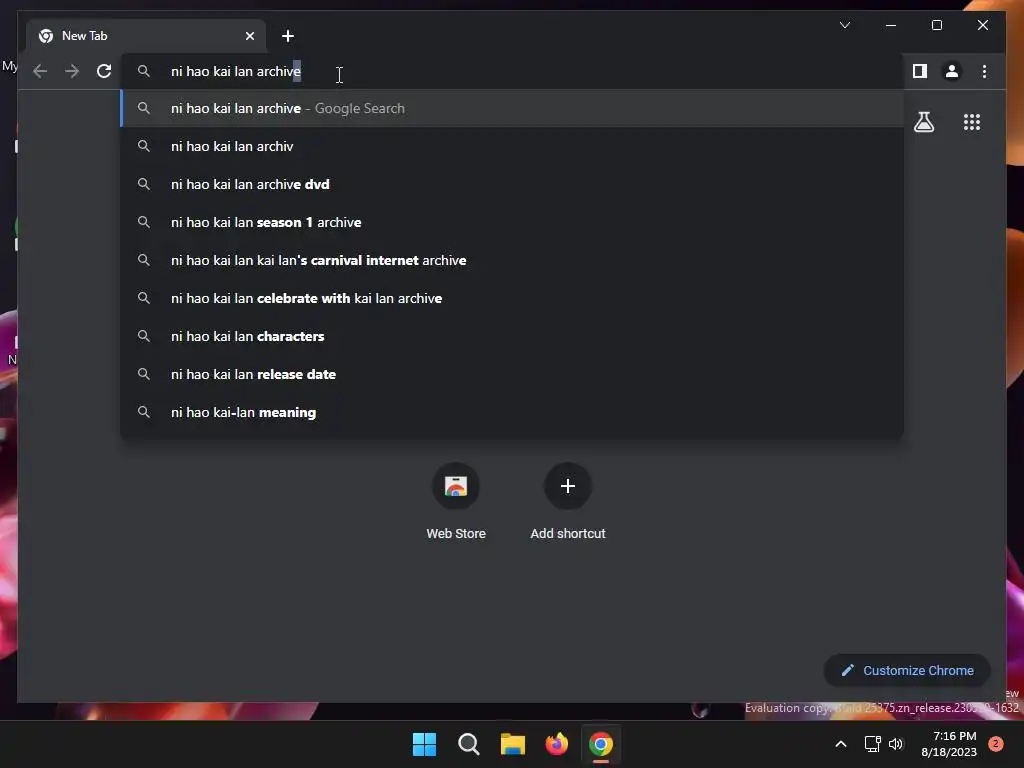This screenshot has height=768, width=1024.
Task: Pick 'ni hao kai lan season 1 archive'
Action: (512, 222)
